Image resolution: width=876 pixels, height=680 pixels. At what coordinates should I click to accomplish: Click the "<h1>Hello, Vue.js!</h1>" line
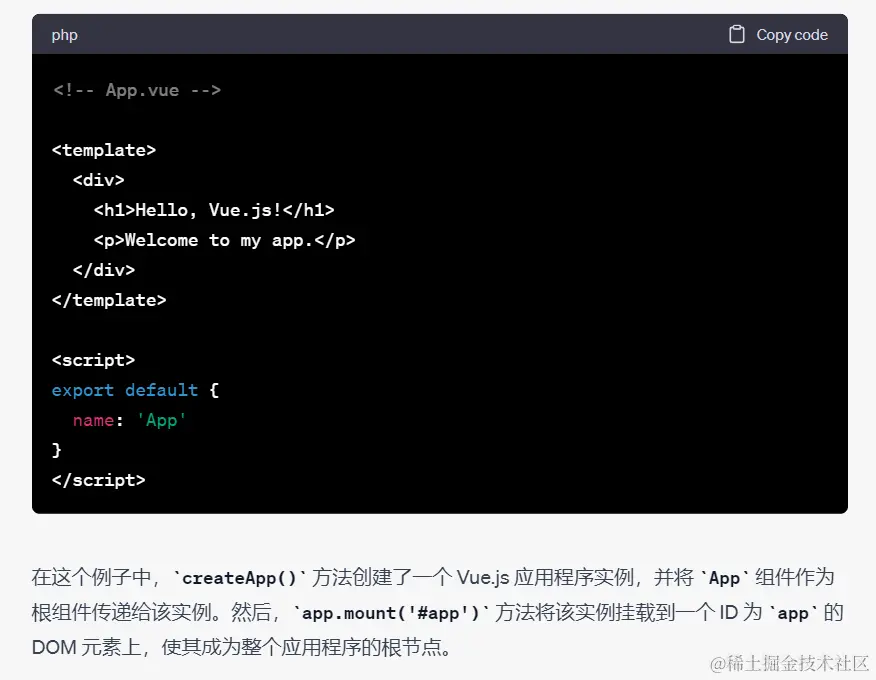(214, 210)
